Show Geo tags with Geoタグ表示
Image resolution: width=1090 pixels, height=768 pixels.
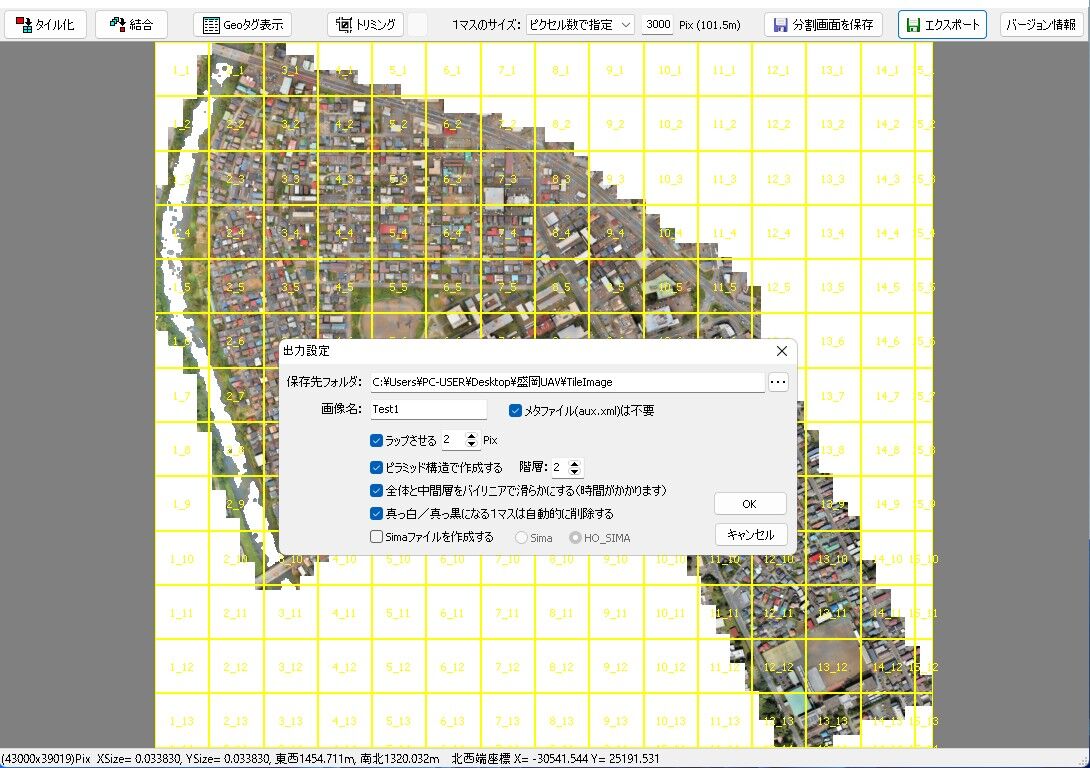(x=244, y=24)
